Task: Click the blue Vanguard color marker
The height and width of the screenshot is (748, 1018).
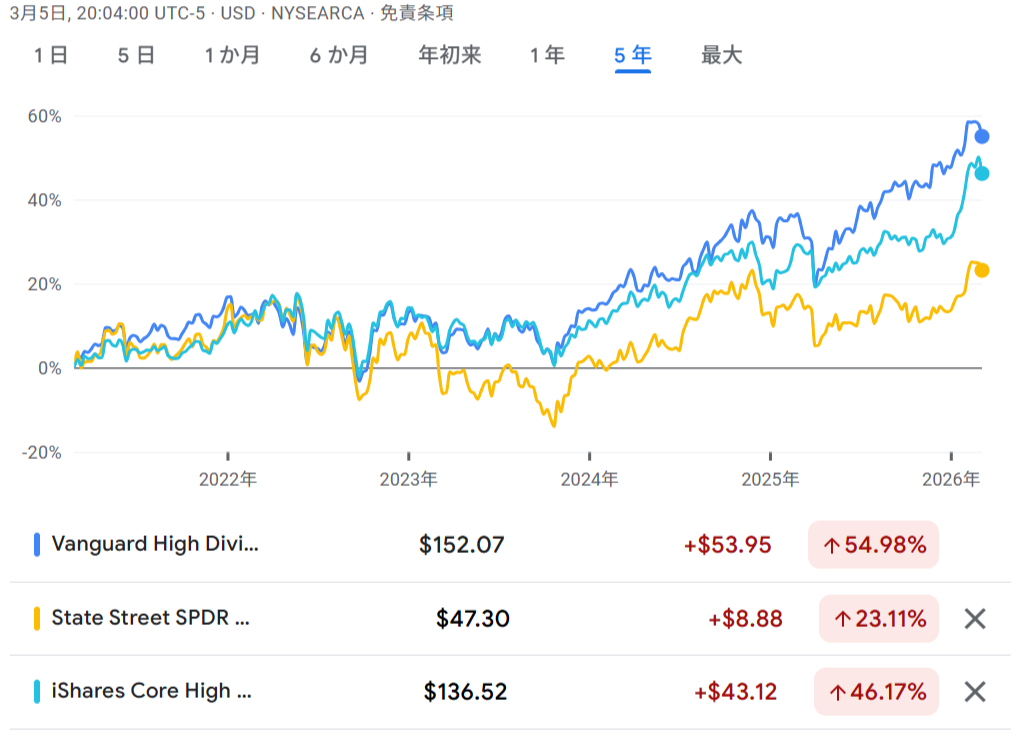Action: [x=37, y=545]
